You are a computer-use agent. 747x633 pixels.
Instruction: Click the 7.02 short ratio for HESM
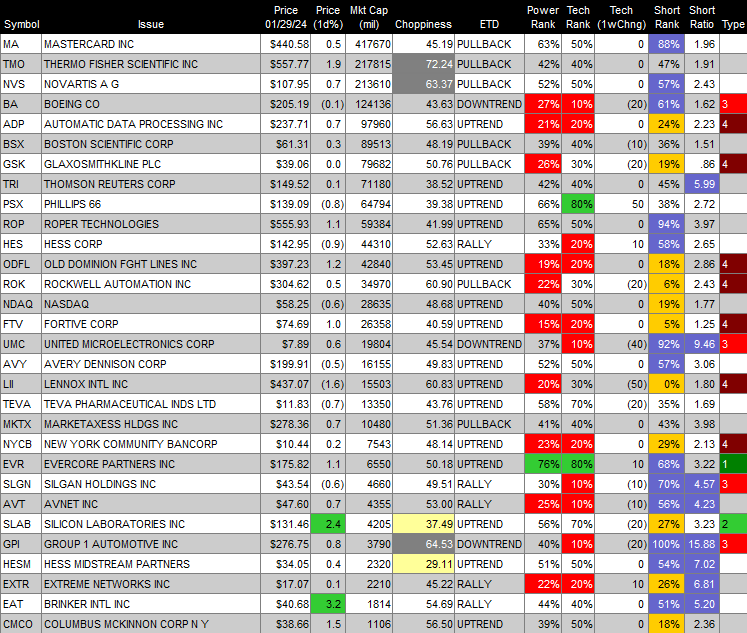tap(702, 564)
